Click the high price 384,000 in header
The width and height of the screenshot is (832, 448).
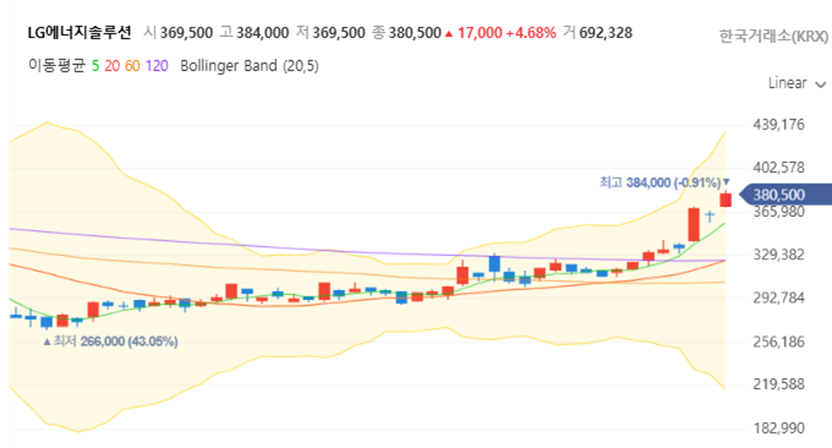pos(262,33)
